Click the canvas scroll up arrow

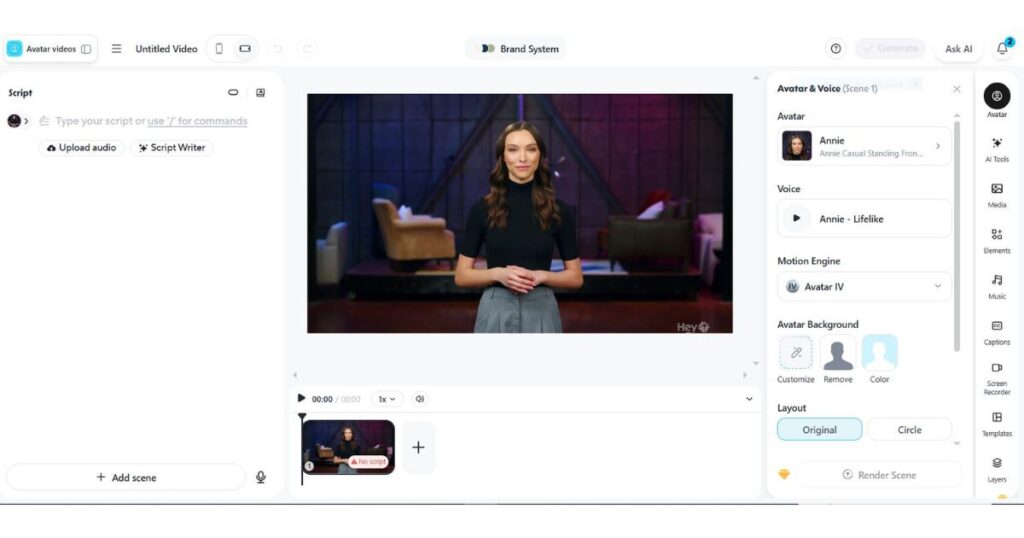click(756, 78)
